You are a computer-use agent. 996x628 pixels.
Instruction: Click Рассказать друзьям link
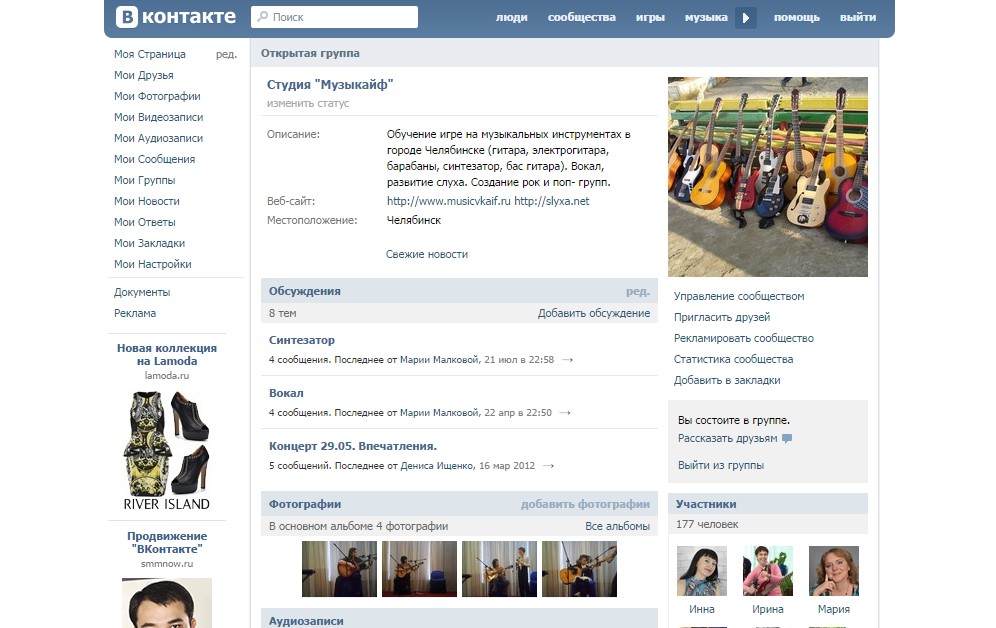(727, 438)
